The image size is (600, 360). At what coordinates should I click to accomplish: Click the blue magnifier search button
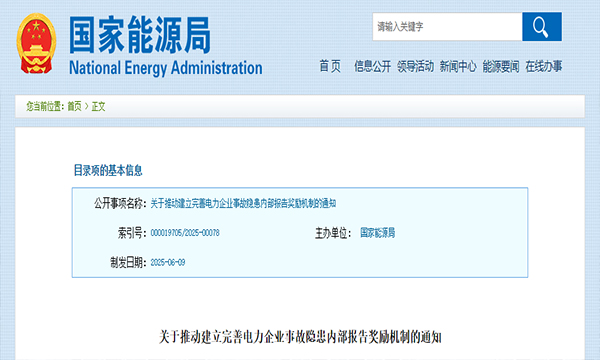coord(542,26)
